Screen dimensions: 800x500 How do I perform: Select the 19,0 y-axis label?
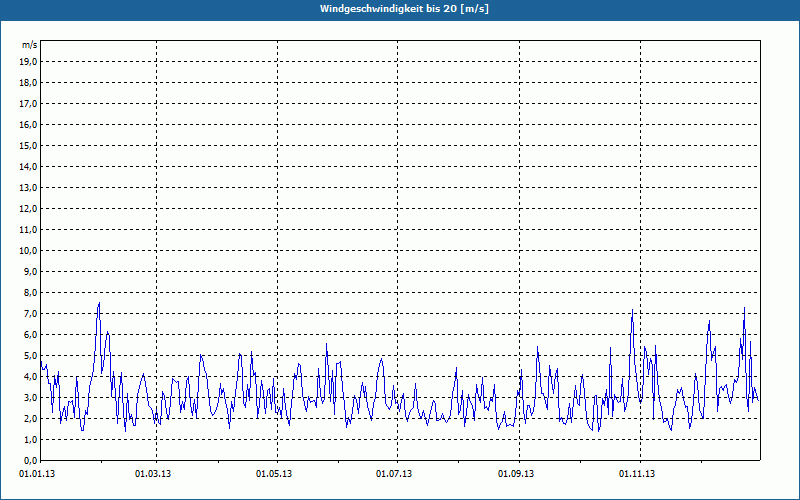(x=28, y=62)
